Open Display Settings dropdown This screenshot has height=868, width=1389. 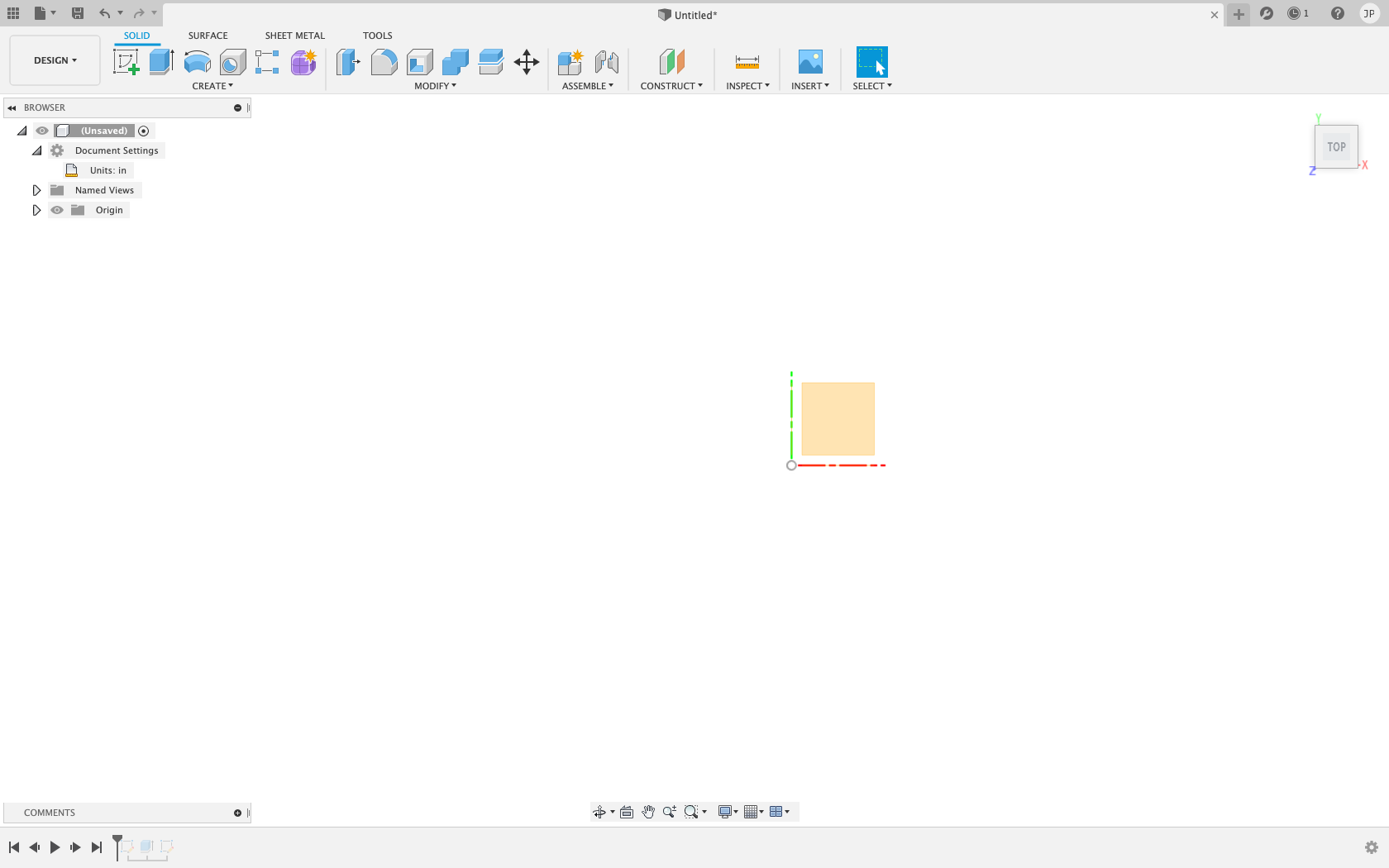pos(728,812)
